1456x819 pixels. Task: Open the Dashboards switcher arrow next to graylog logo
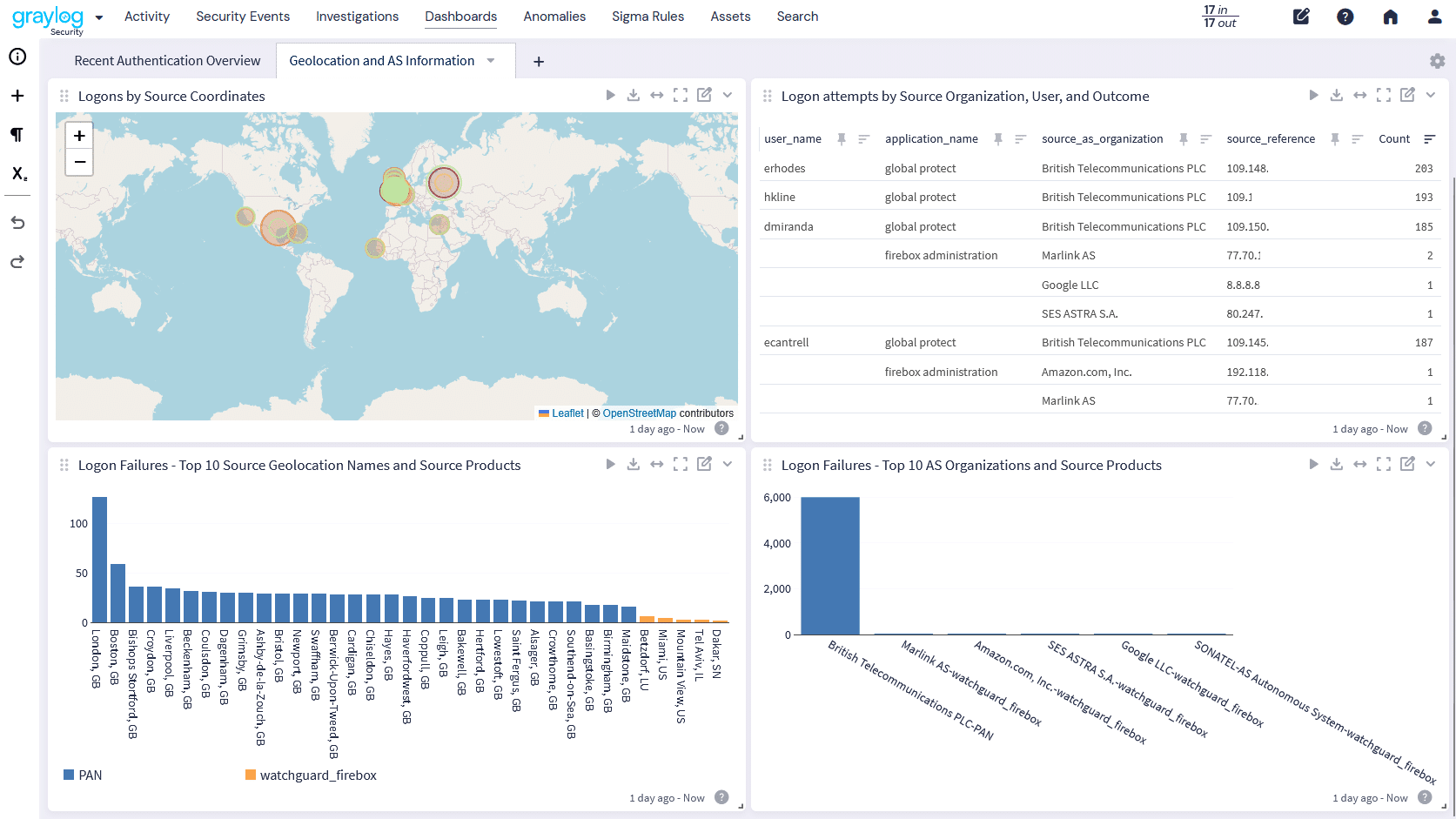coord(98,17)
